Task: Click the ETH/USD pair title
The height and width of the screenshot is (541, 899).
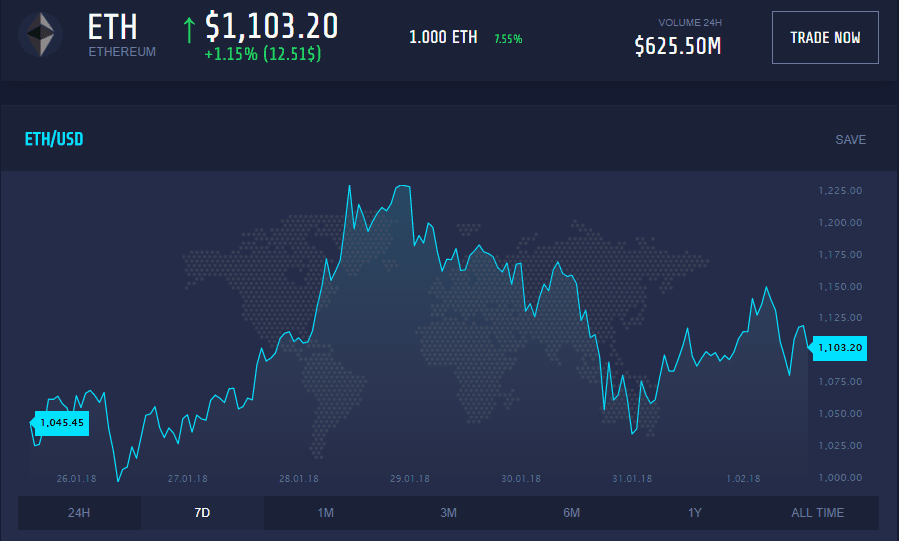Action: [x=54, y=139]
